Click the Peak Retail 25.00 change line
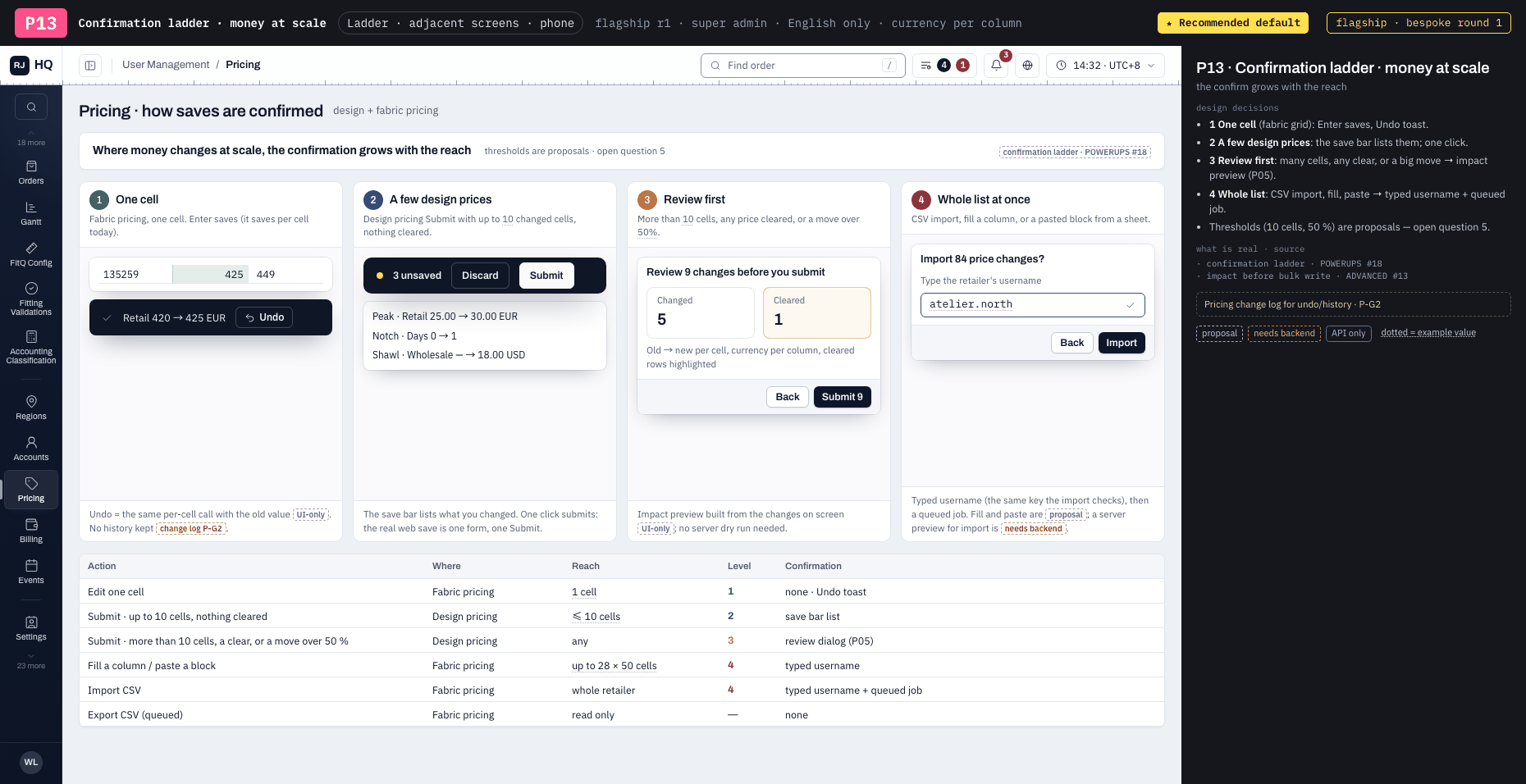The height and width of the screenshot is (784, 1526). tap(445, 316)
